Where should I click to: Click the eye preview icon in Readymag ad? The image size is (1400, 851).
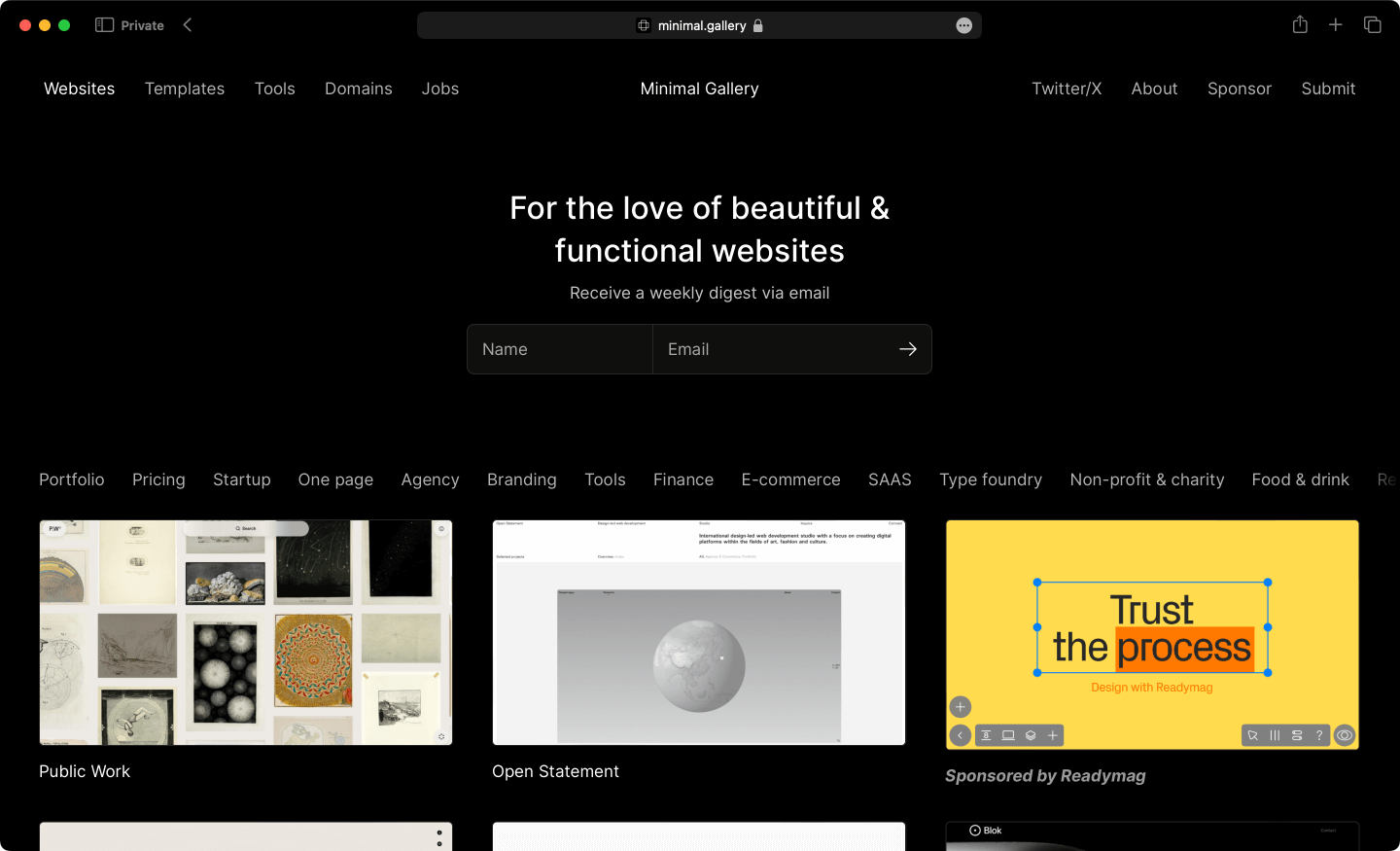coord(1345,735)
